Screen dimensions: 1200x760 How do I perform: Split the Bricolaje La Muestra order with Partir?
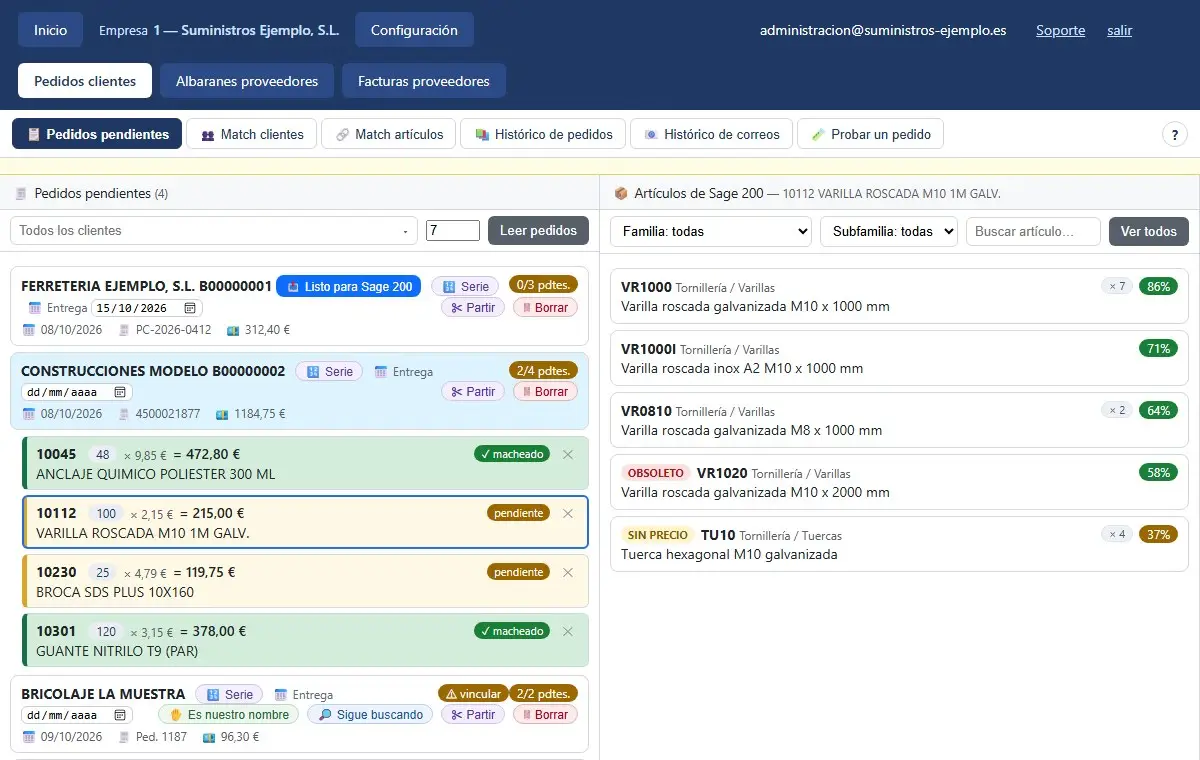click(x=473, y=714)
